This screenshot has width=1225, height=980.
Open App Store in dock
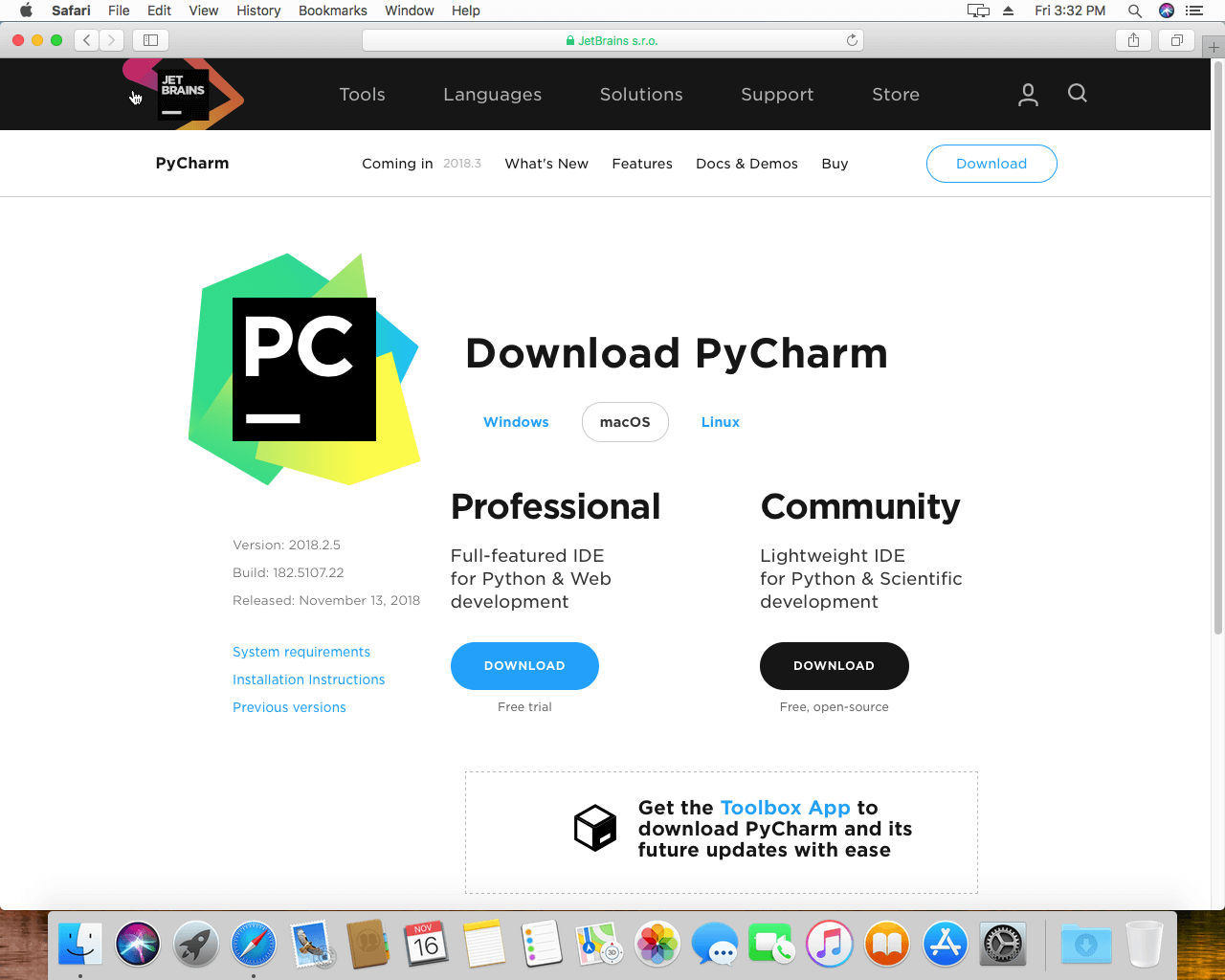946,945
